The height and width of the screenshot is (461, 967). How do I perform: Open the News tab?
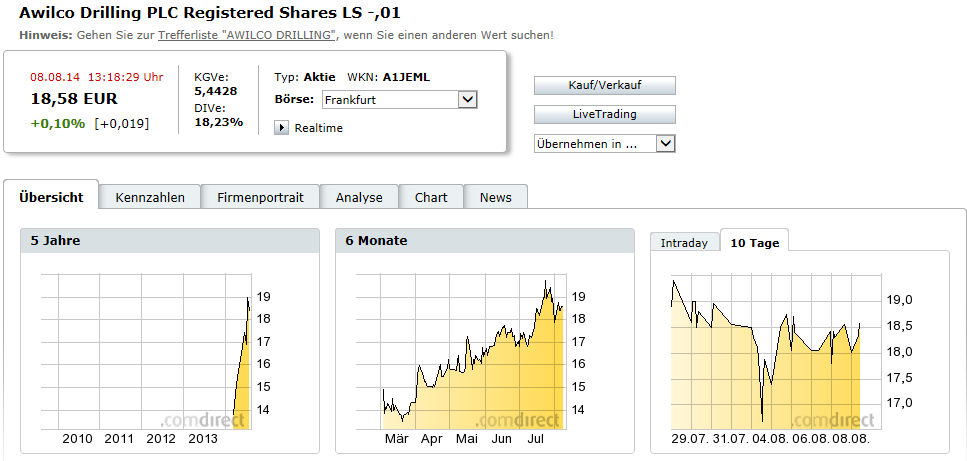coord(495,197)
